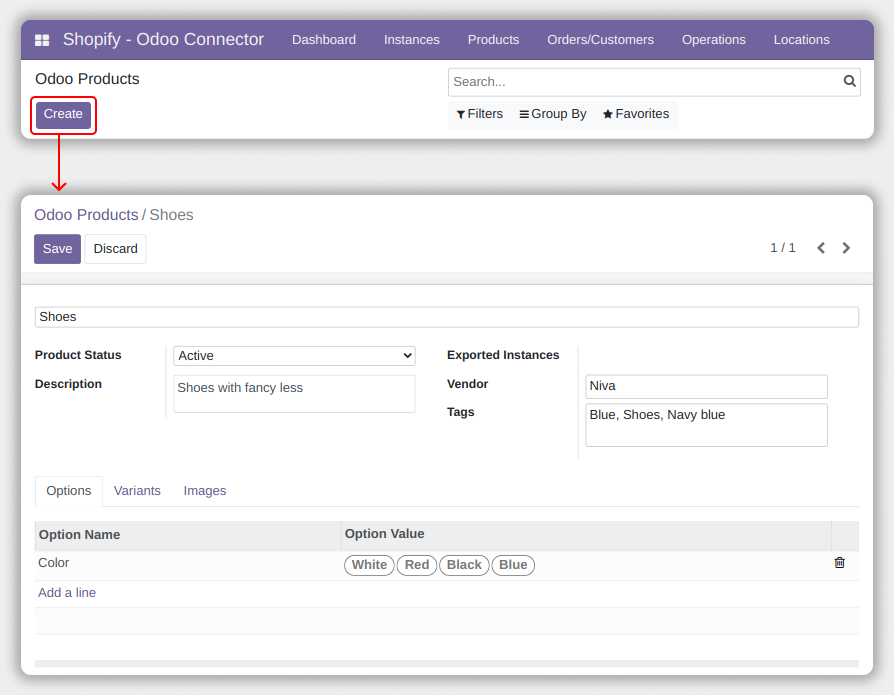Edit the Tags field
This screenshot has height=695, width=894.
(x=706, y=425)
